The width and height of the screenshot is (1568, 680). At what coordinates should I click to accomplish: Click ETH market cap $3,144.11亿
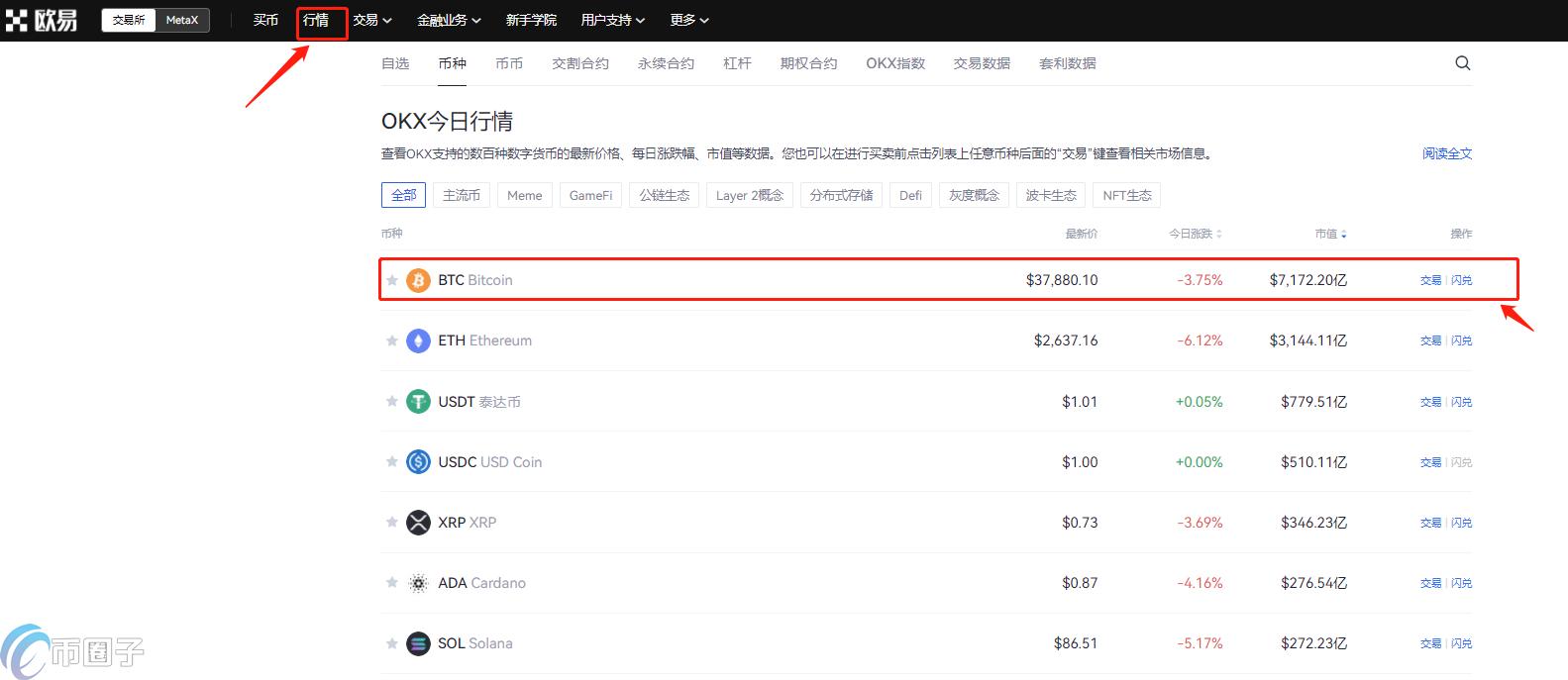pyautogui.click(x=1308, y=340)
